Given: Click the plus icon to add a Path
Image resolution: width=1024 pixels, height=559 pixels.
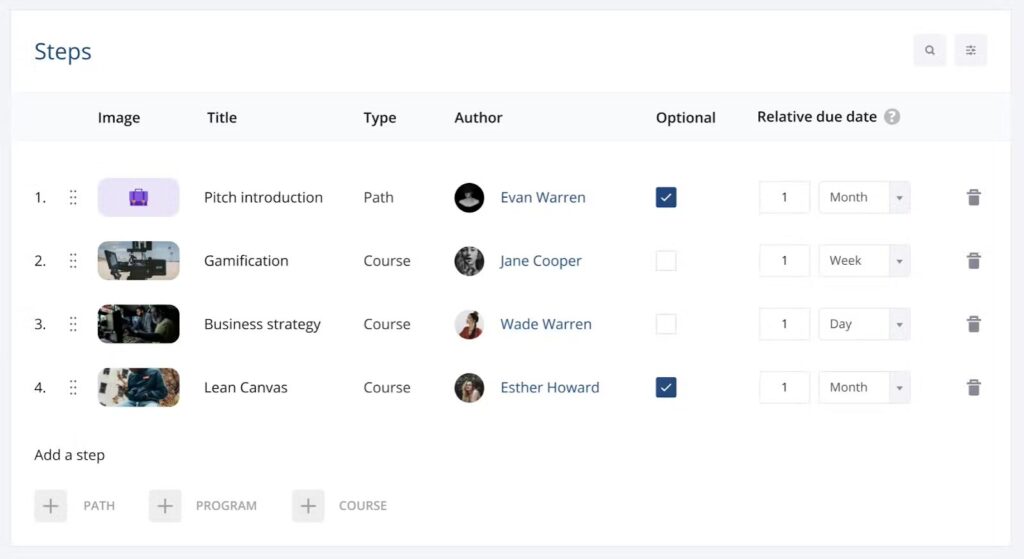Looking at the screenshot, I should point(50,506).
